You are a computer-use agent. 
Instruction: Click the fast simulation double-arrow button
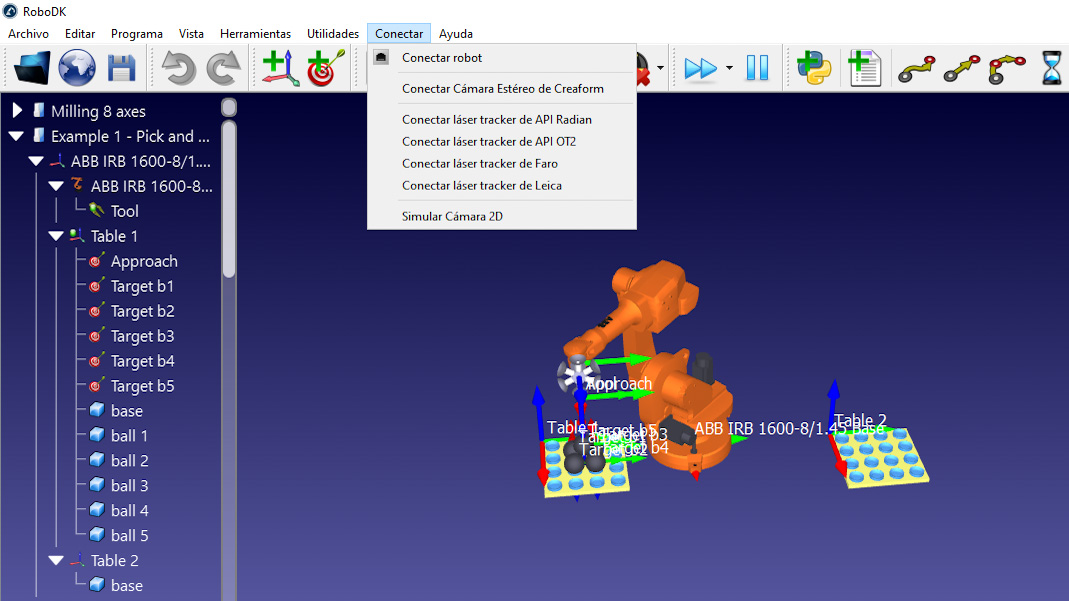click(700, 68)
